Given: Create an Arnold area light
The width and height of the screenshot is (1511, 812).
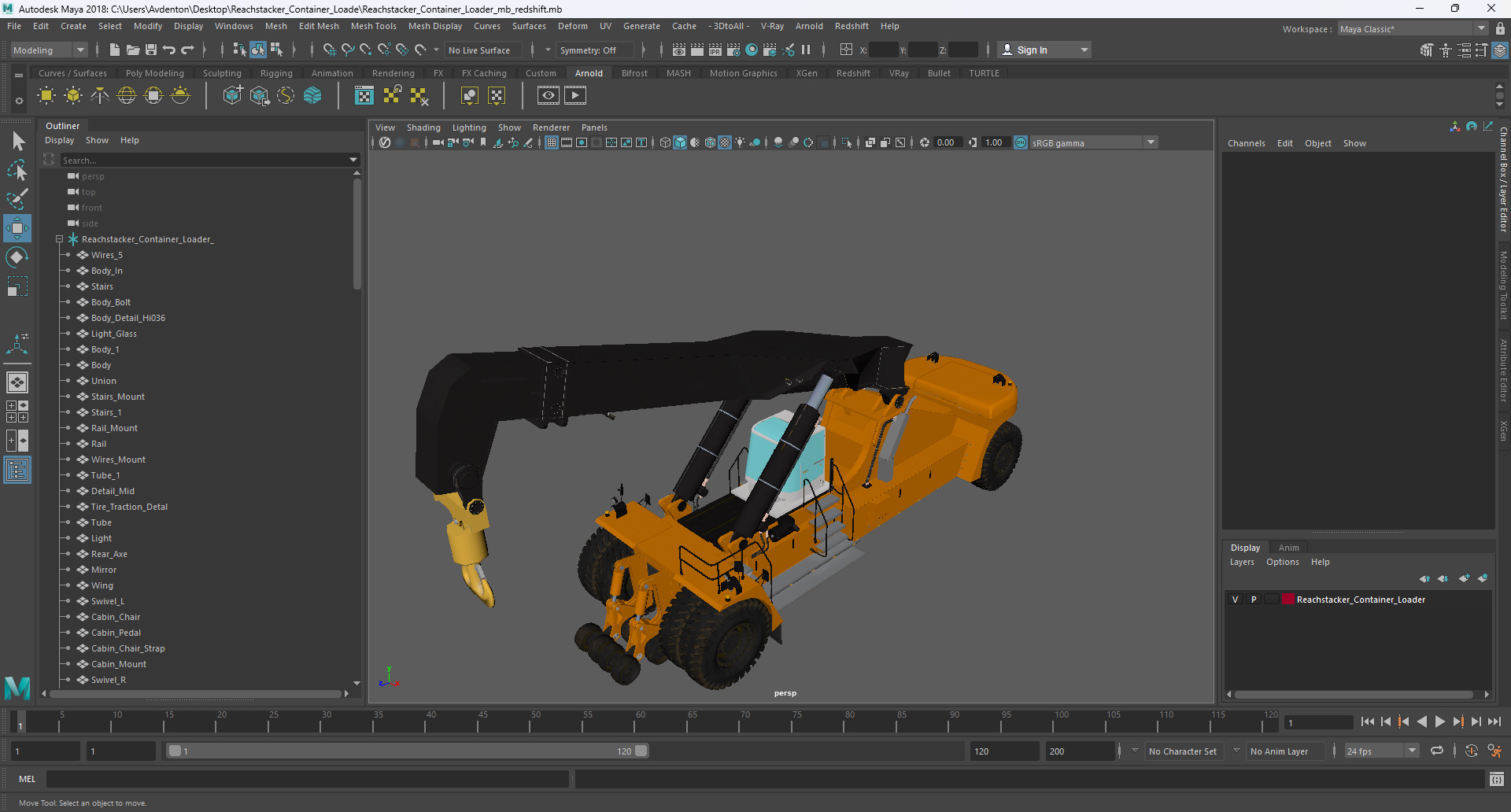Looking at the screenshot, I should 46,96.
